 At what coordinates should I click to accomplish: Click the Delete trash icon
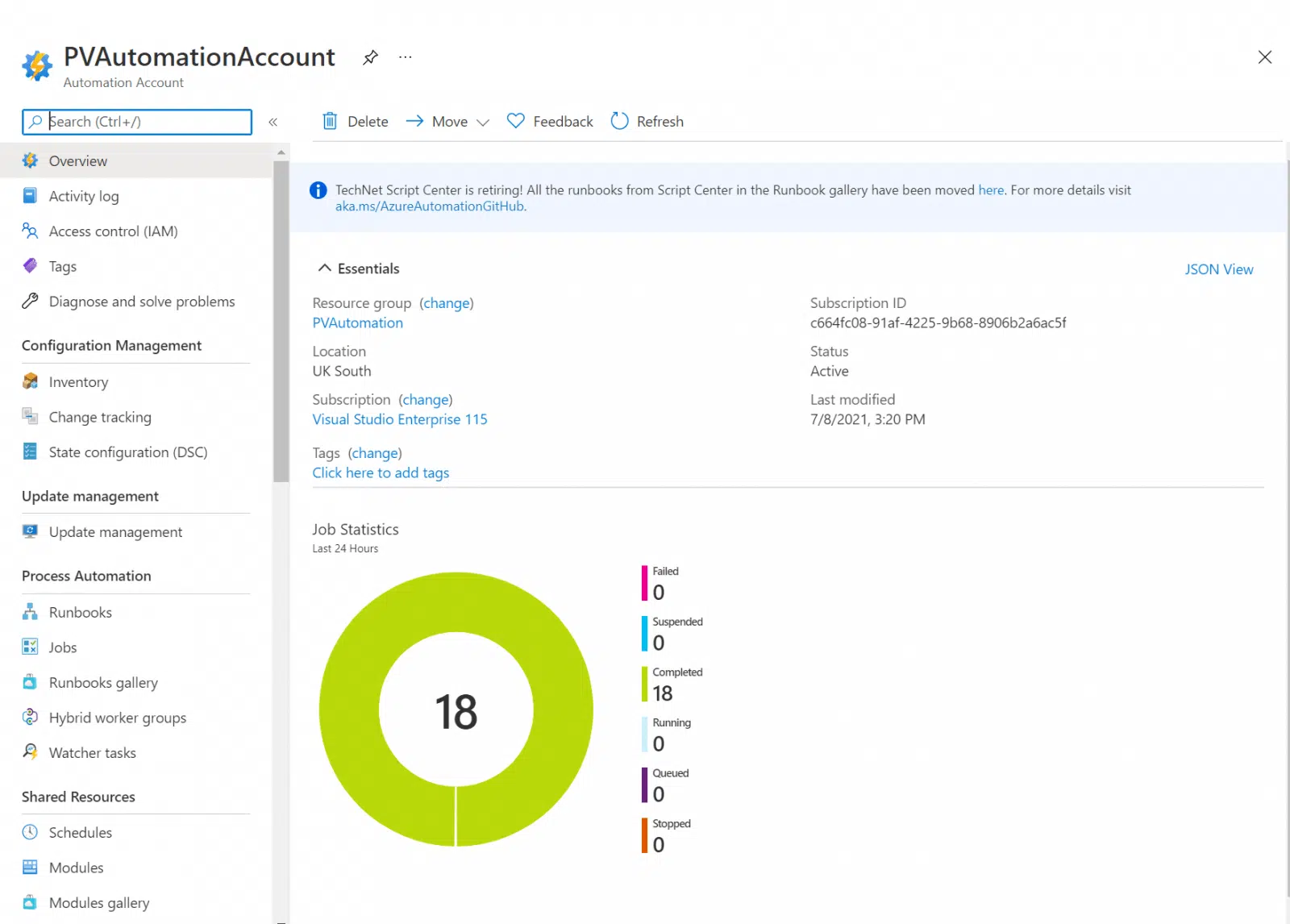[x=330, y=121]
